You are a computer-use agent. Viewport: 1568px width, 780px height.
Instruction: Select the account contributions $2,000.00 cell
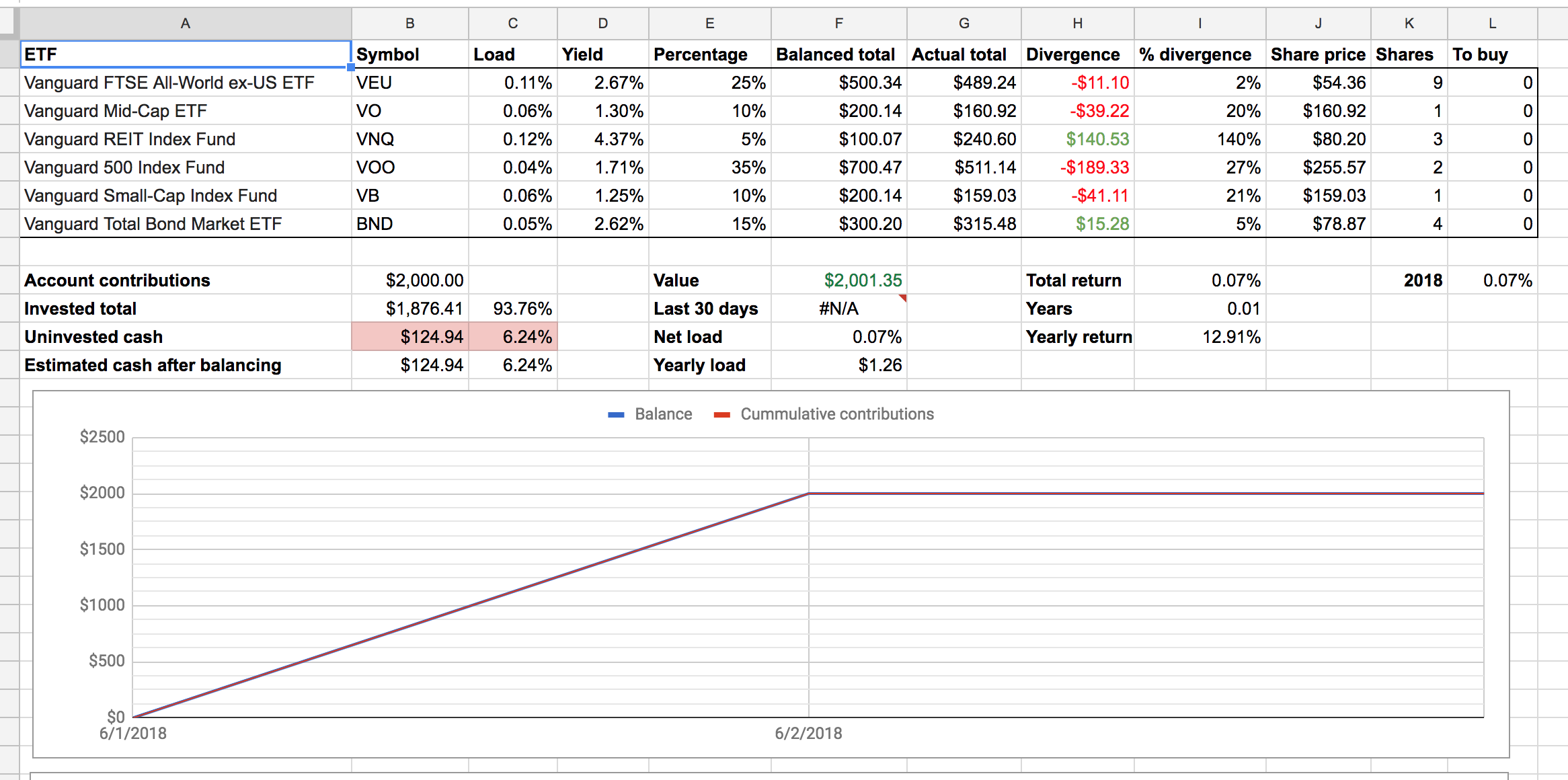point(409,280)
